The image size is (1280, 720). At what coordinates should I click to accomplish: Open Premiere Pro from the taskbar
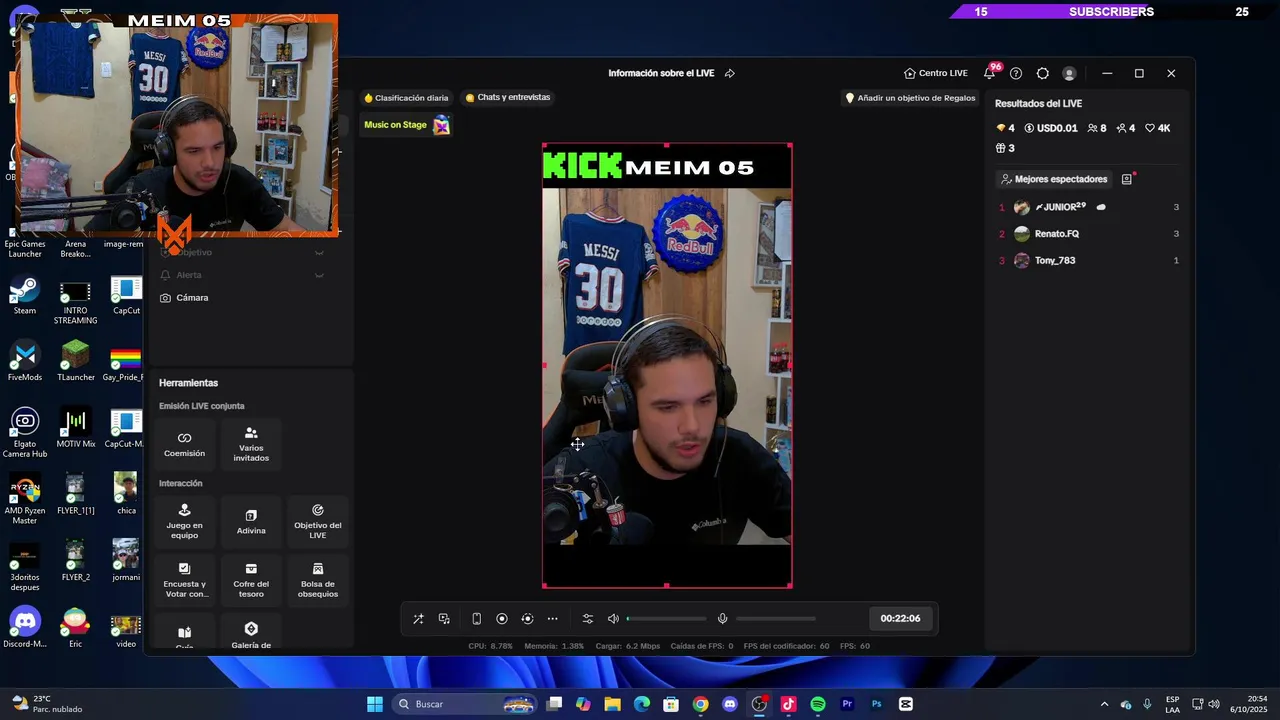pyautogui.click(x=847, y=704)
